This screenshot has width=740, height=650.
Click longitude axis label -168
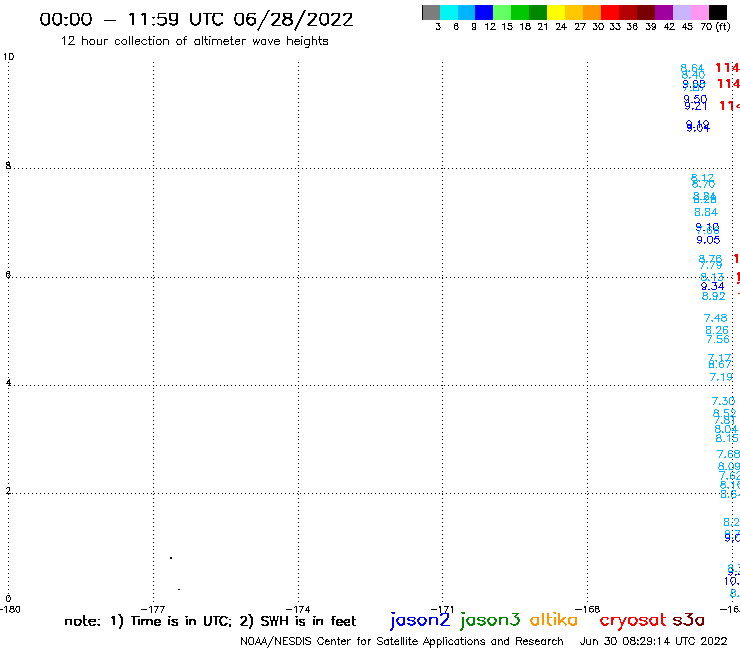[x=587, y=609]
